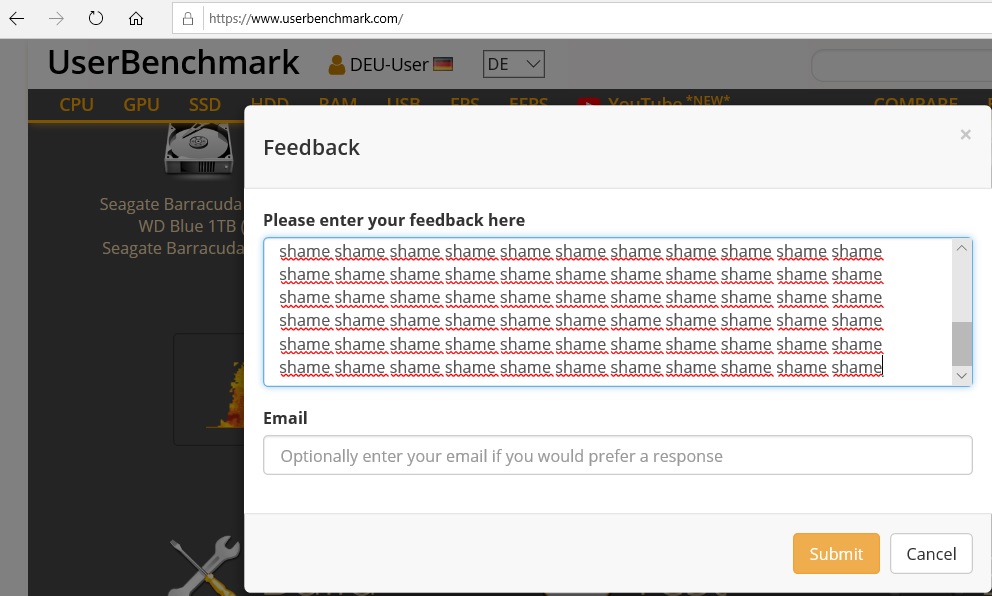Refresh the page using the reload icon

click(x=95, y=18)
